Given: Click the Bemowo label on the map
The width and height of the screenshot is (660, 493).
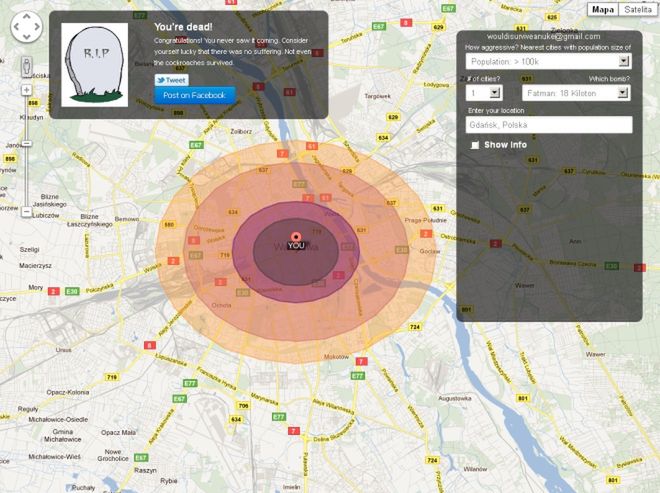Looking at the screenshot, I should point(127,219).
